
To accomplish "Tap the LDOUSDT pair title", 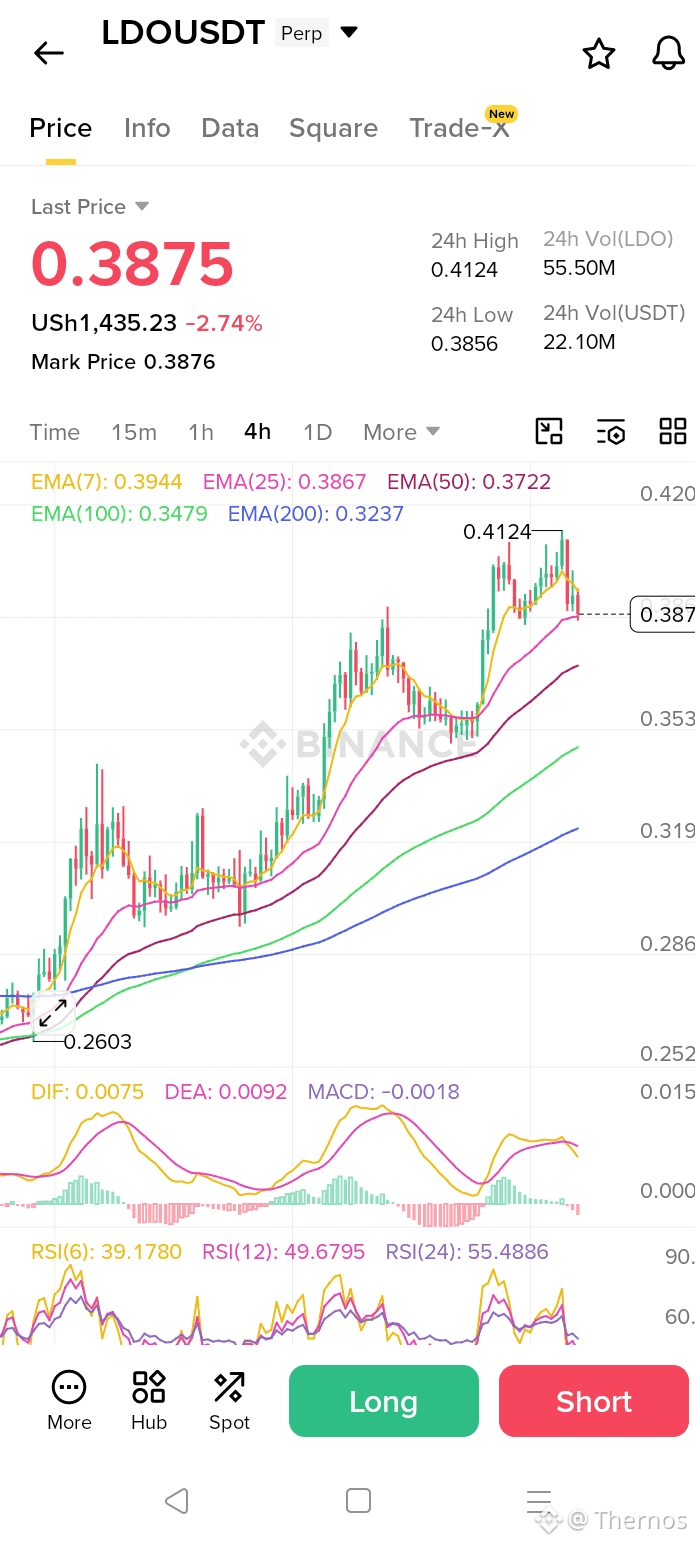I will (x=183, y=32).
